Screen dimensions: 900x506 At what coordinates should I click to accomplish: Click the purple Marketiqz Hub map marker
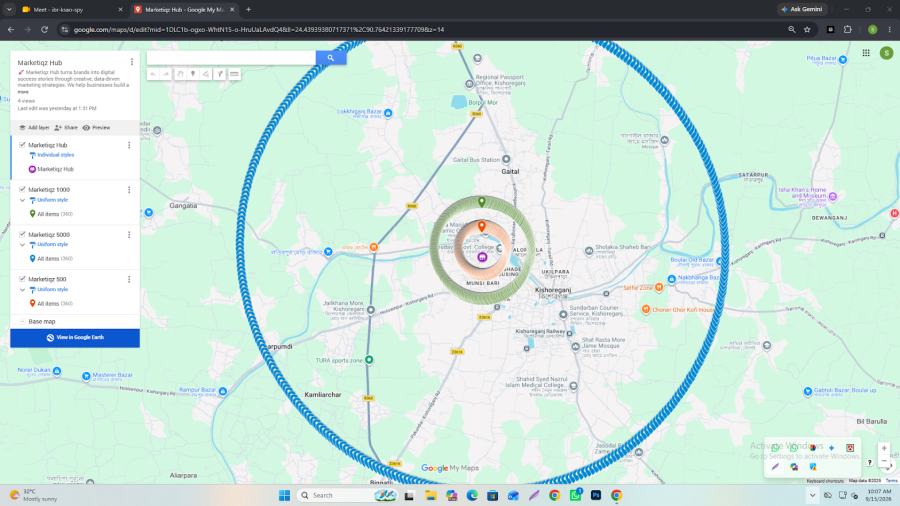click(482, 257)
